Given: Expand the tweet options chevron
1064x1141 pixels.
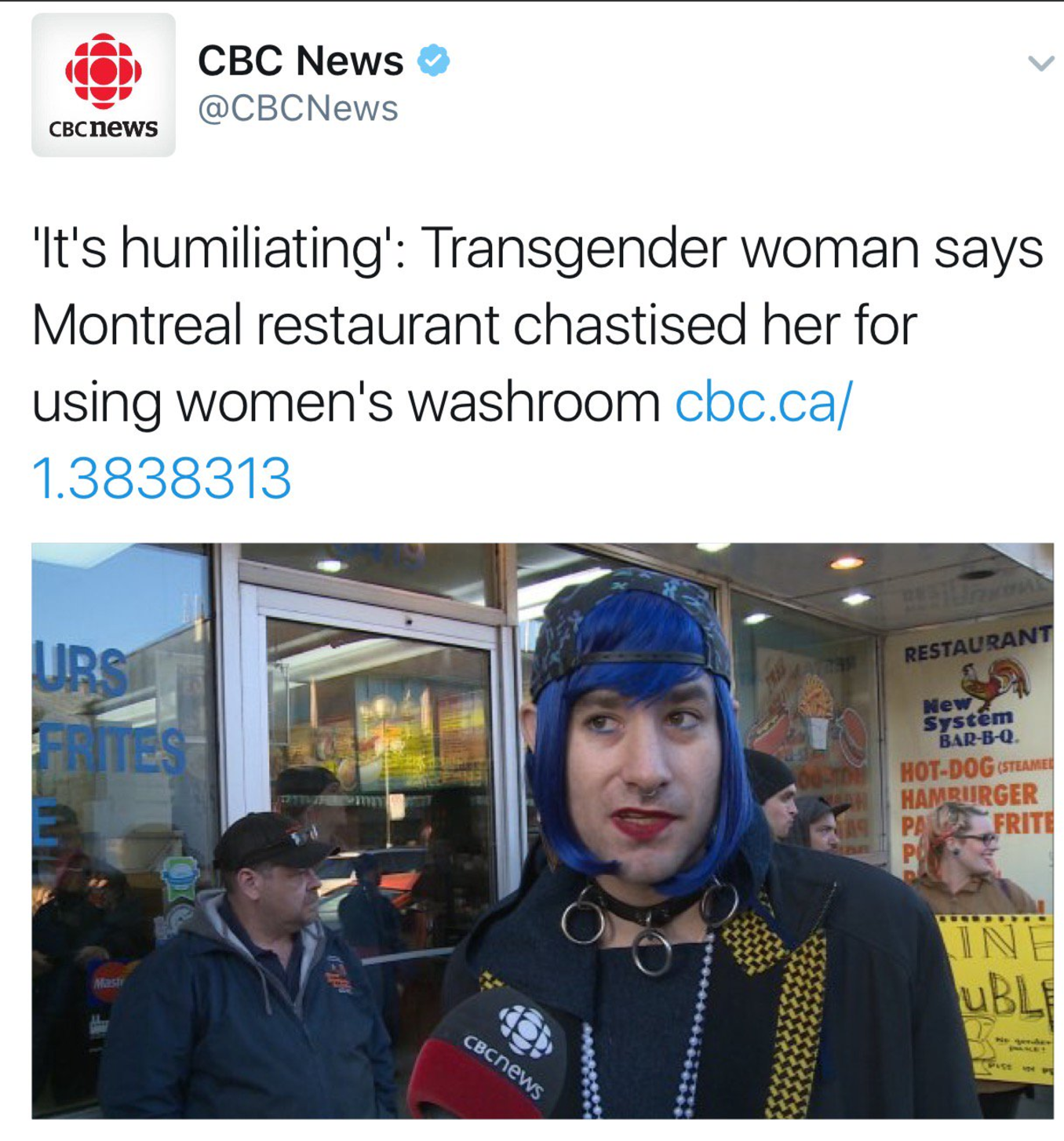Looking at the screenshot, I should (1040, 63).
